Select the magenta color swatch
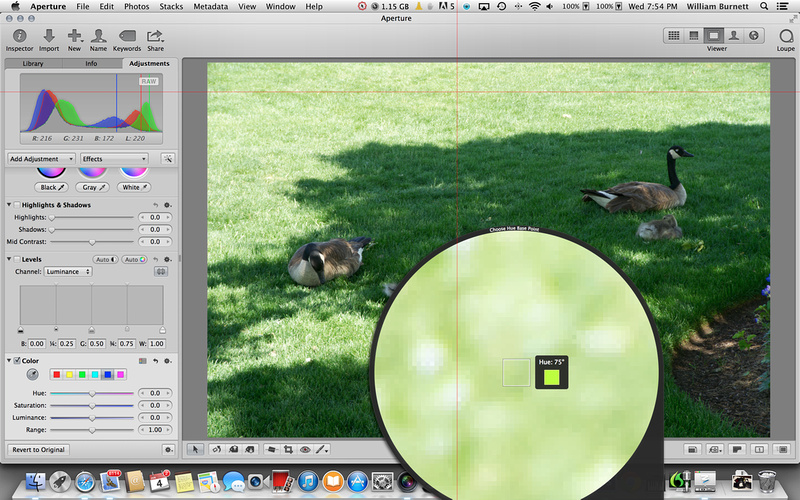The height and width of the screenshot is (500, 800). 120,374
